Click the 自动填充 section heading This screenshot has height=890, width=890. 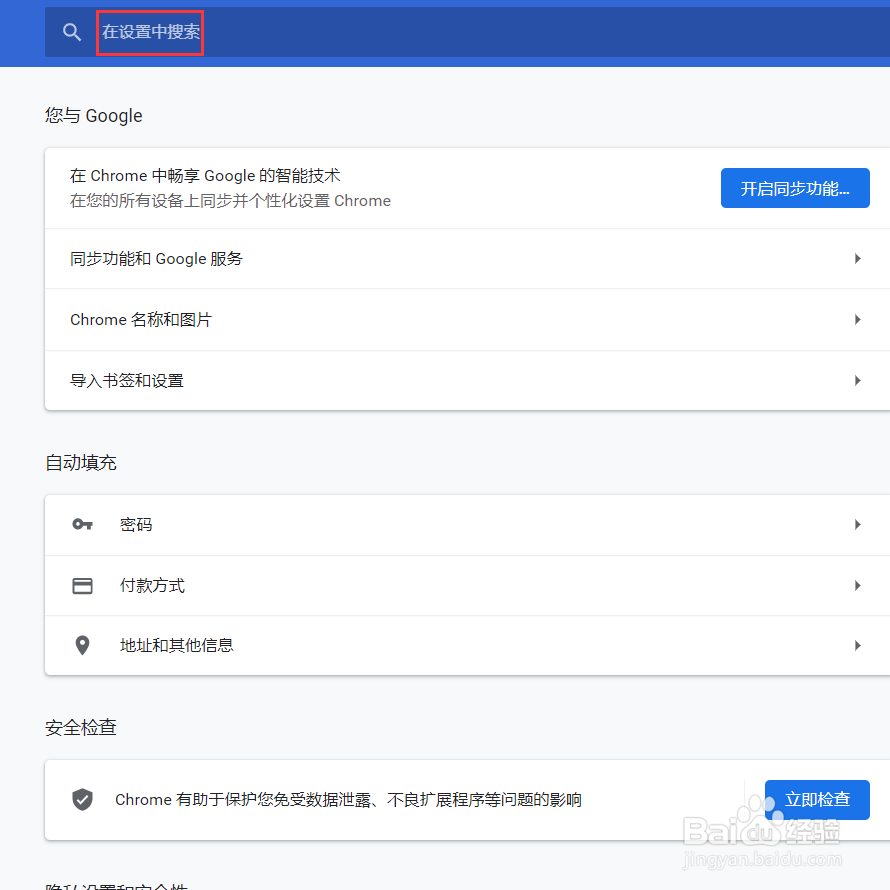(81, 463)
